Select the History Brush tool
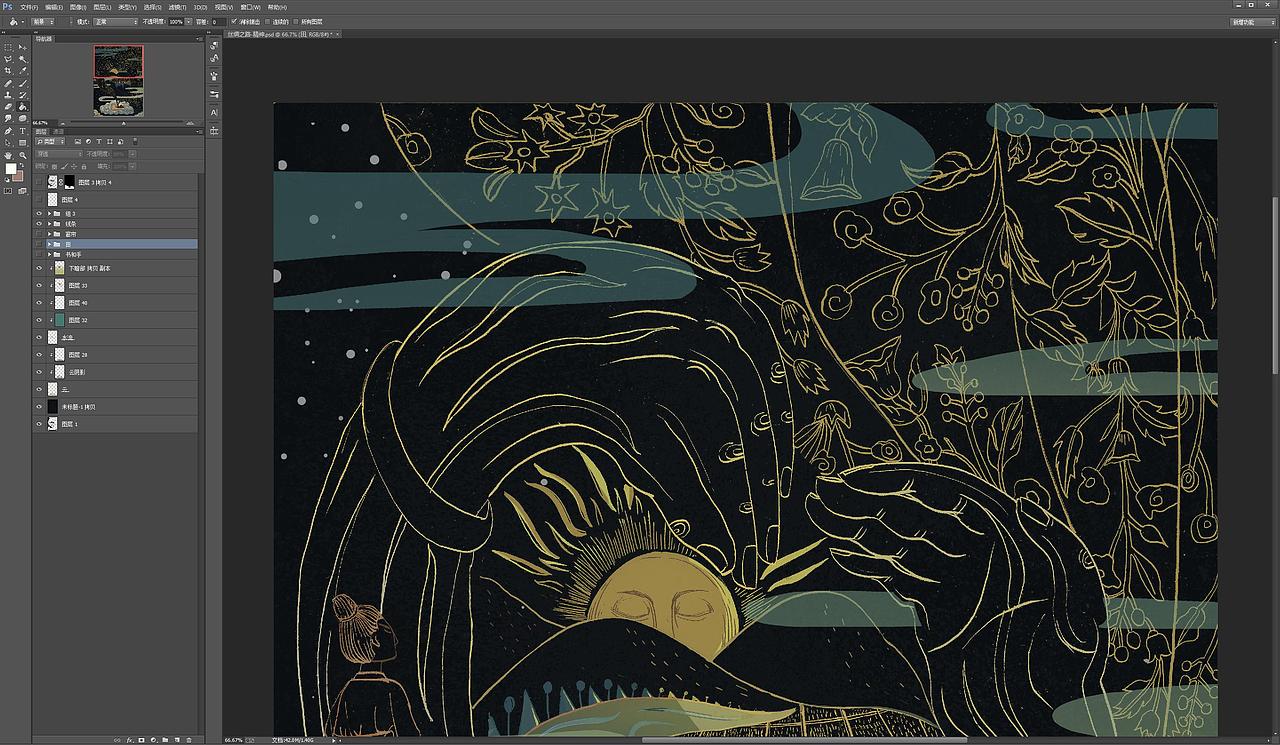 click(x=22, y=95)
